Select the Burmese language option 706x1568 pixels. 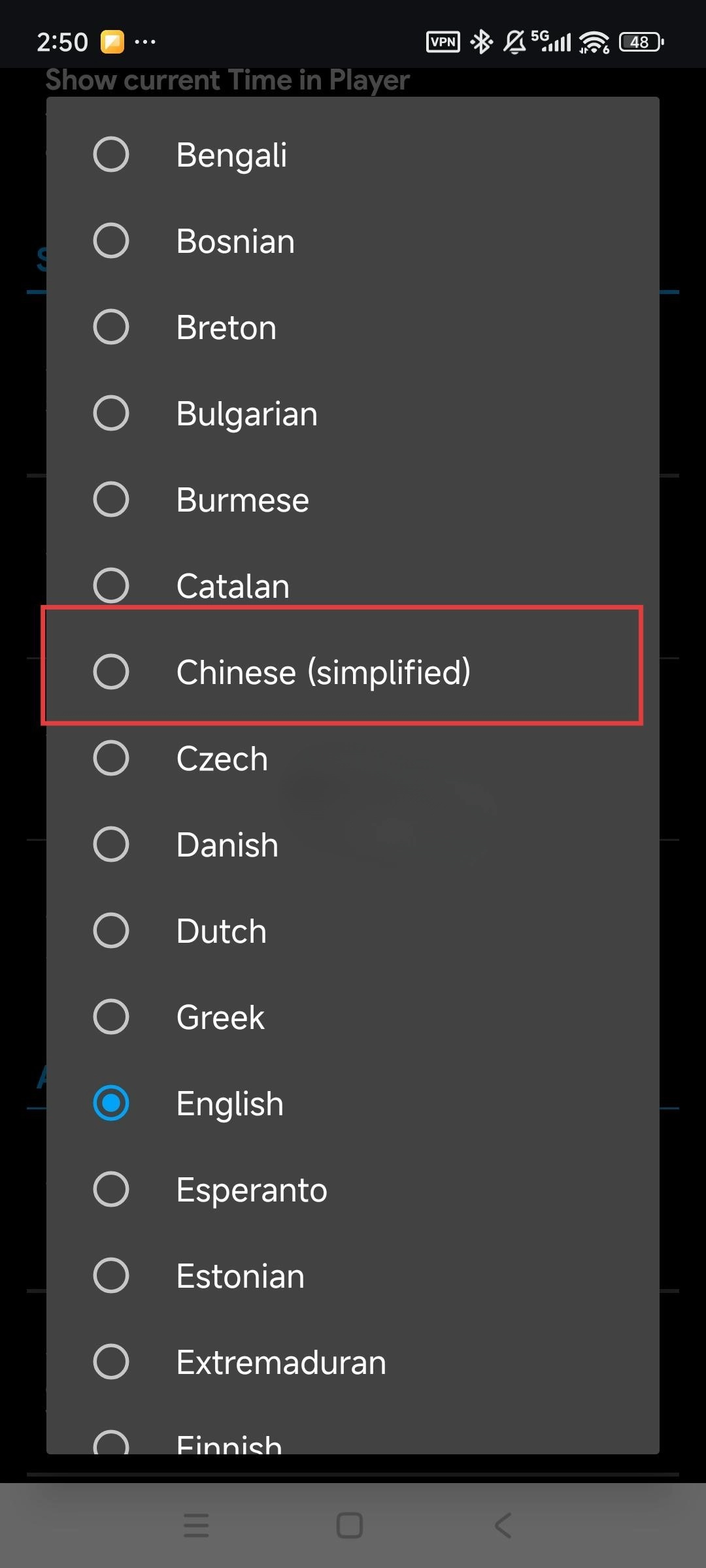243,498
